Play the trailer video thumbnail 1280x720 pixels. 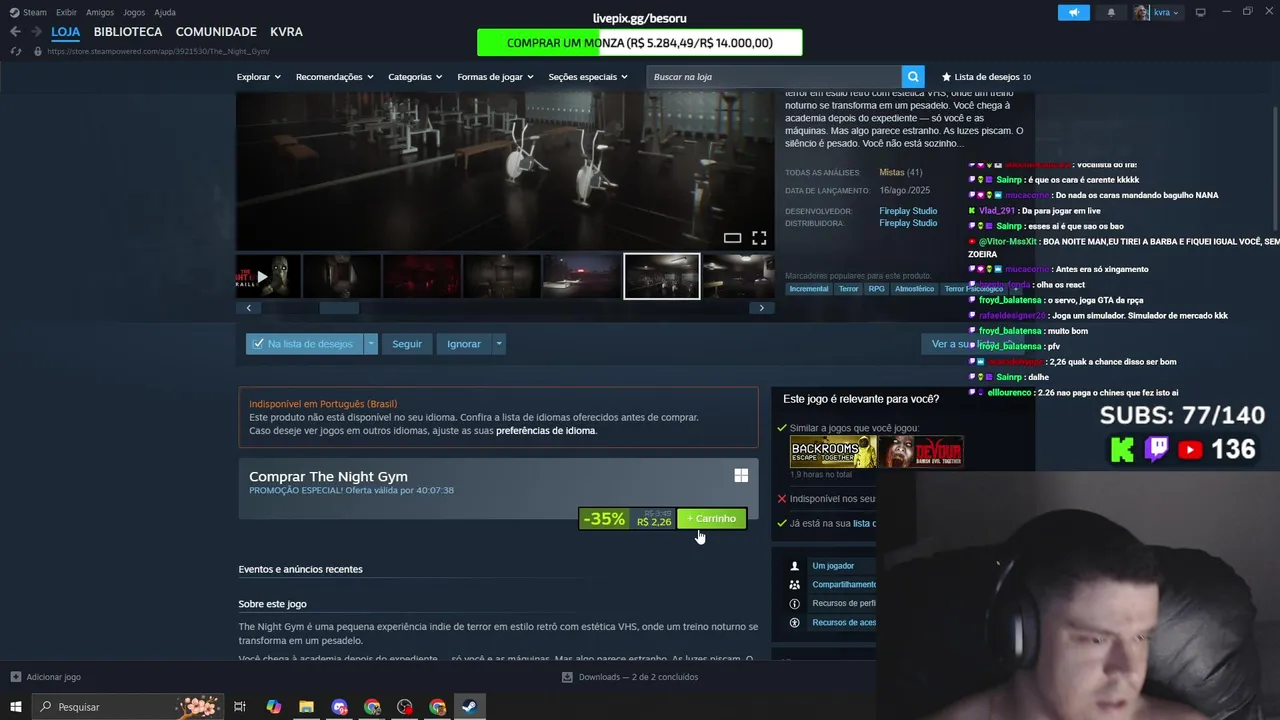[268, 277]
